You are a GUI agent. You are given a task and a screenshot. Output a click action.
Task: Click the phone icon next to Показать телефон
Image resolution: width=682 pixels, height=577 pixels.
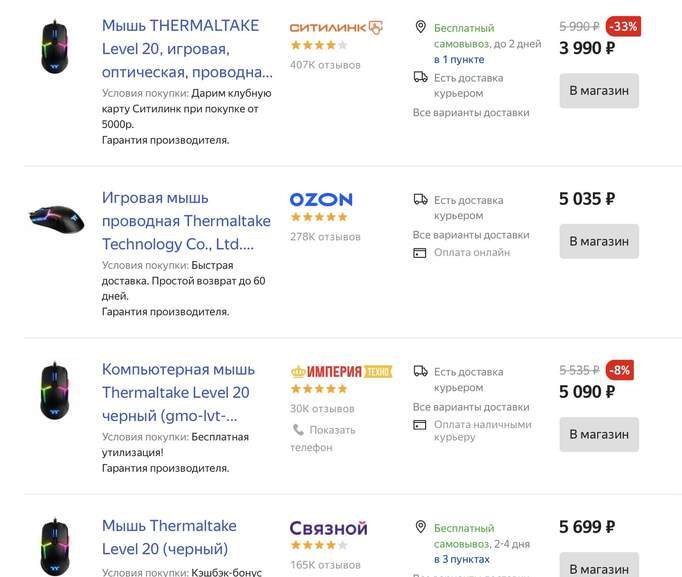click(x=297, y=430)
